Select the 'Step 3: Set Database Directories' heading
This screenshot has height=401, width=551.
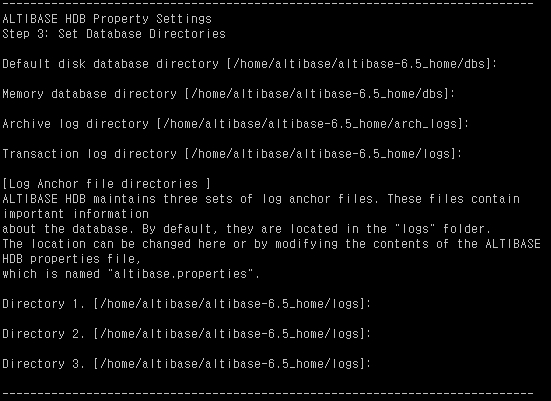tap(114, 34)
